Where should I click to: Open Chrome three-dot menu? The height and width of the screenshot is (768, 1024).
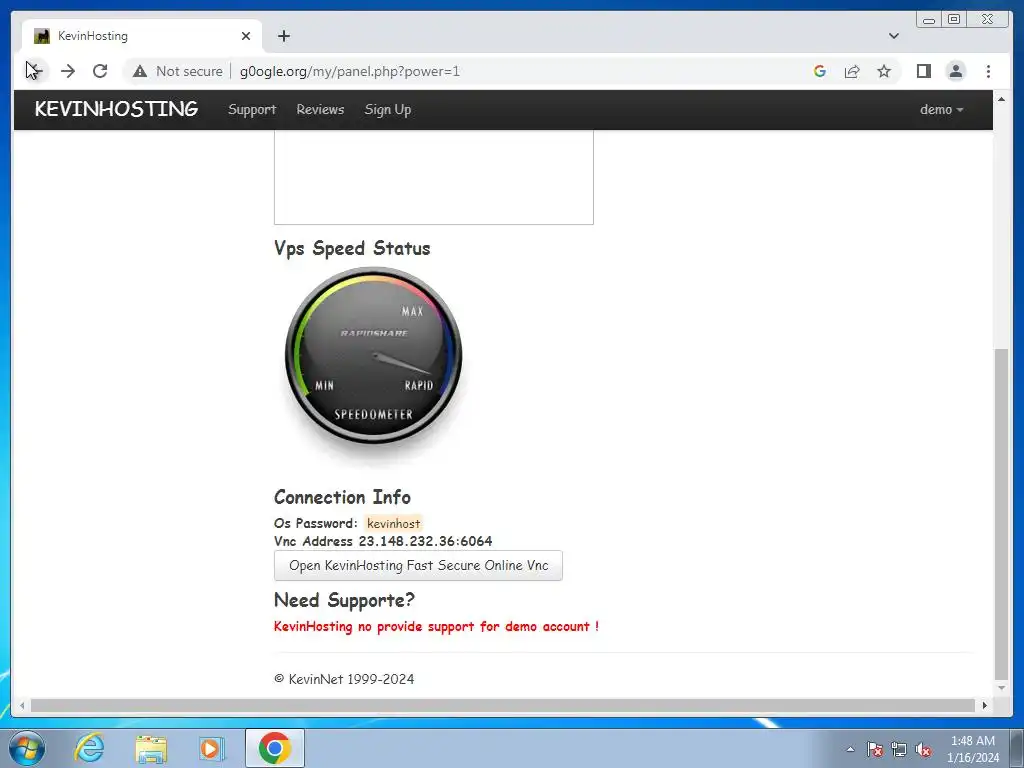click(988, 71)
